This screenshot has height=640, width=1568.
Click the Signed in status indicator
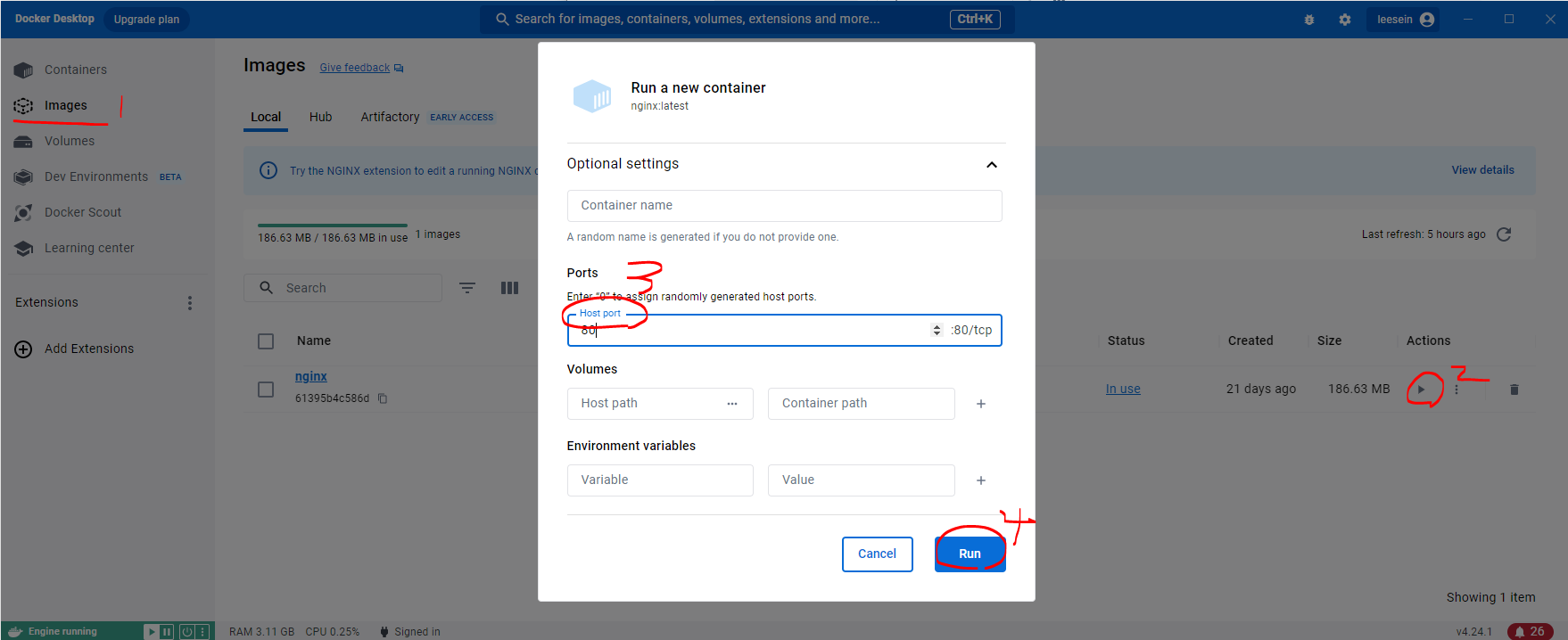(x=410, y=632)
